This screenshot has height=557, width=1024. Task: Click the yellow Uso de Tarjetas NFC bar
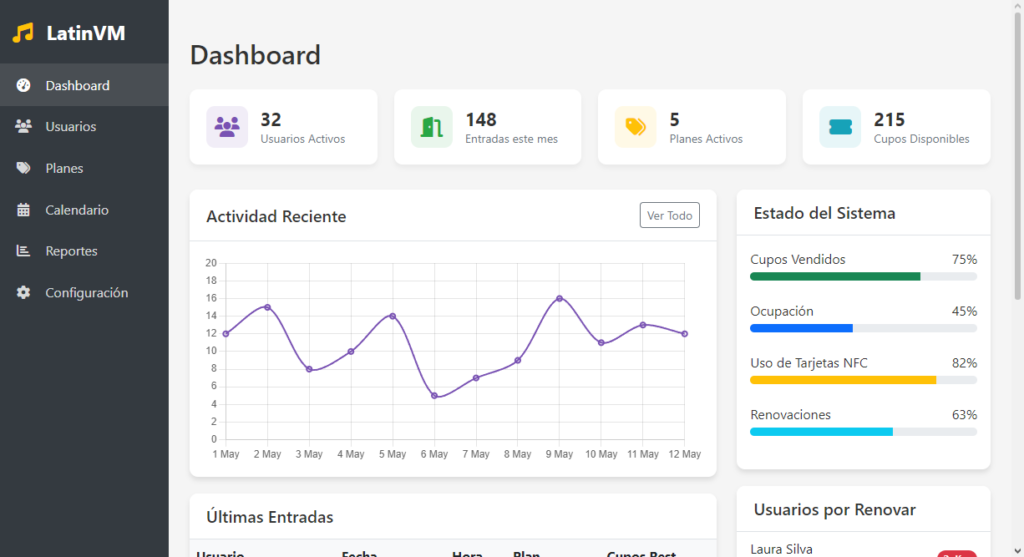(843, 380)
